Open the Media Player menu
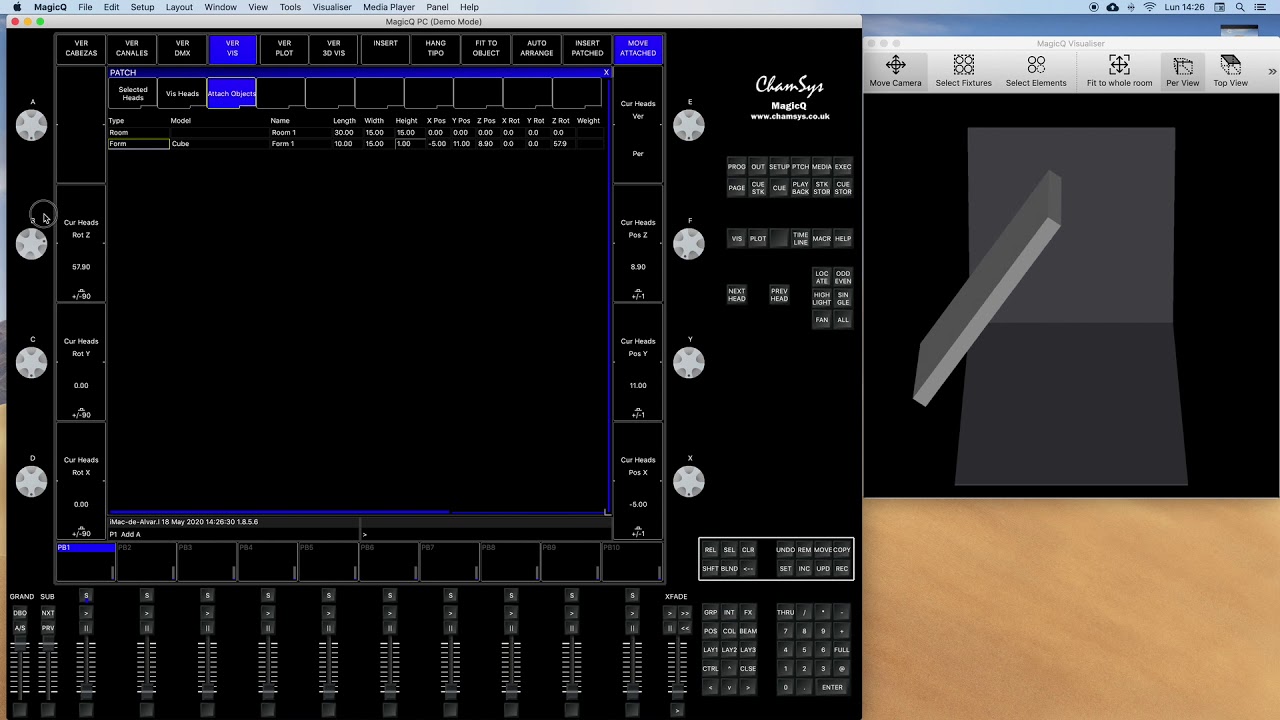This screenshot has width=1280, height=720. (x=389, y=7)
